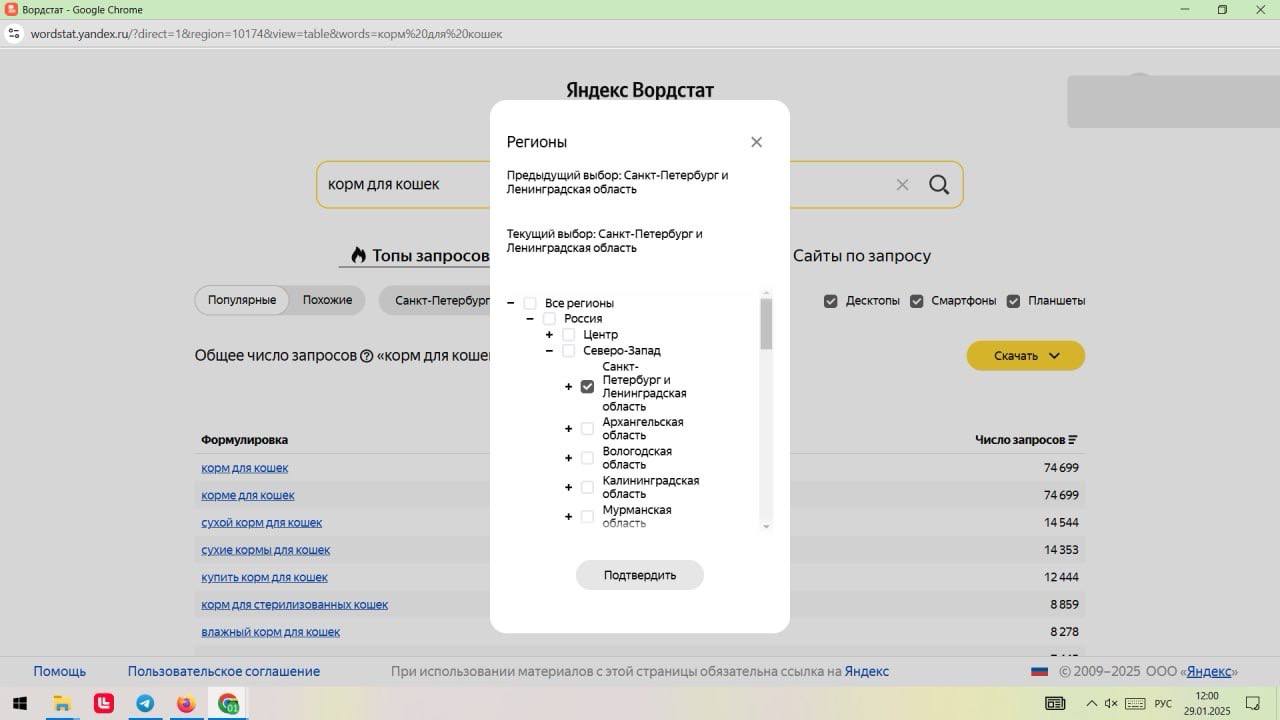Check the Архангельская область checkbox
Screen dimensions: 1280x720
point(587,429)
